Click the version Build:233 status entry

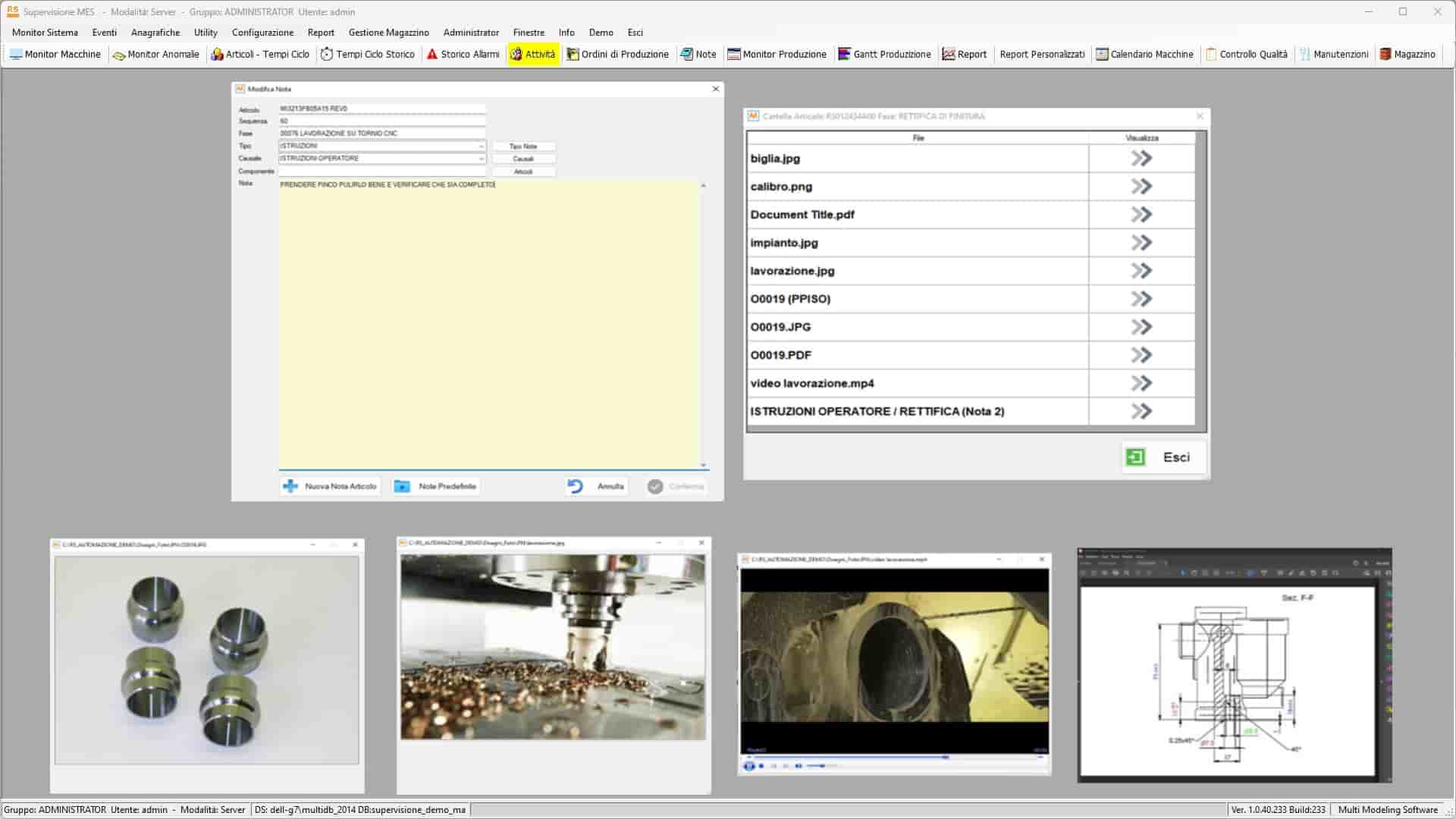1278,810
